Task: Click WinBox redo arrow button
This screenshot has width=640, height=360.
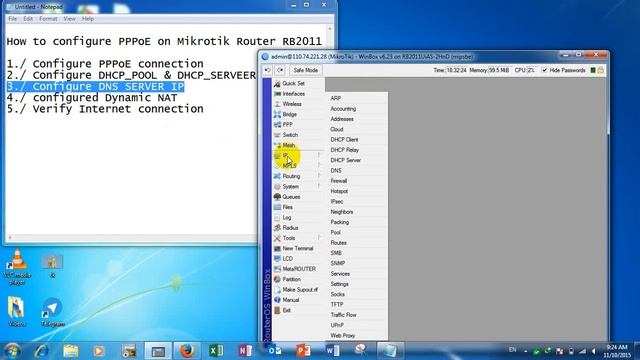Action: tap(280, 70)
